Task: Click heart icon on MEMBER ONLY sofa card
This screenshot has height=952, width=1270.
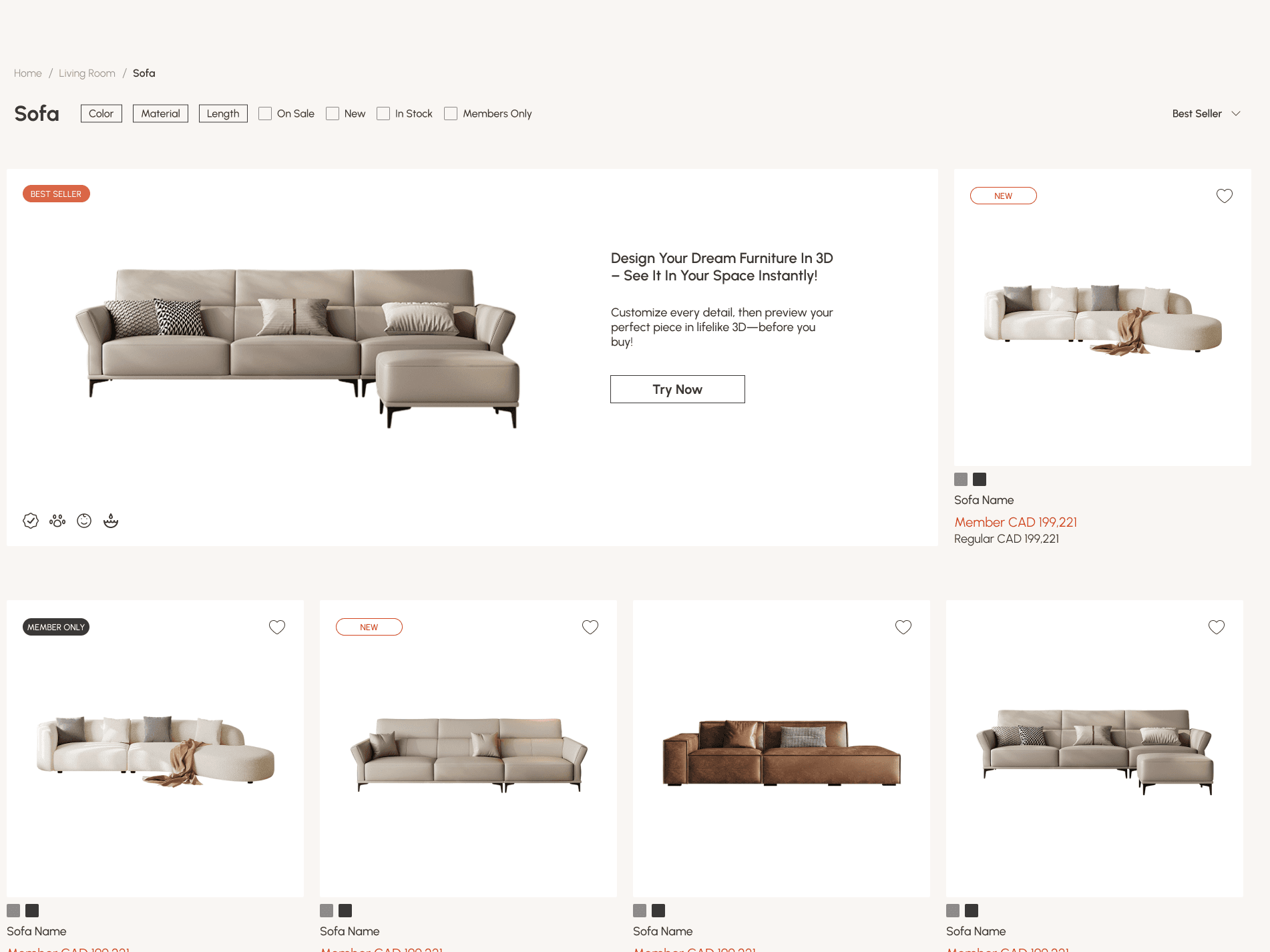Action: [x=277, y=627]
